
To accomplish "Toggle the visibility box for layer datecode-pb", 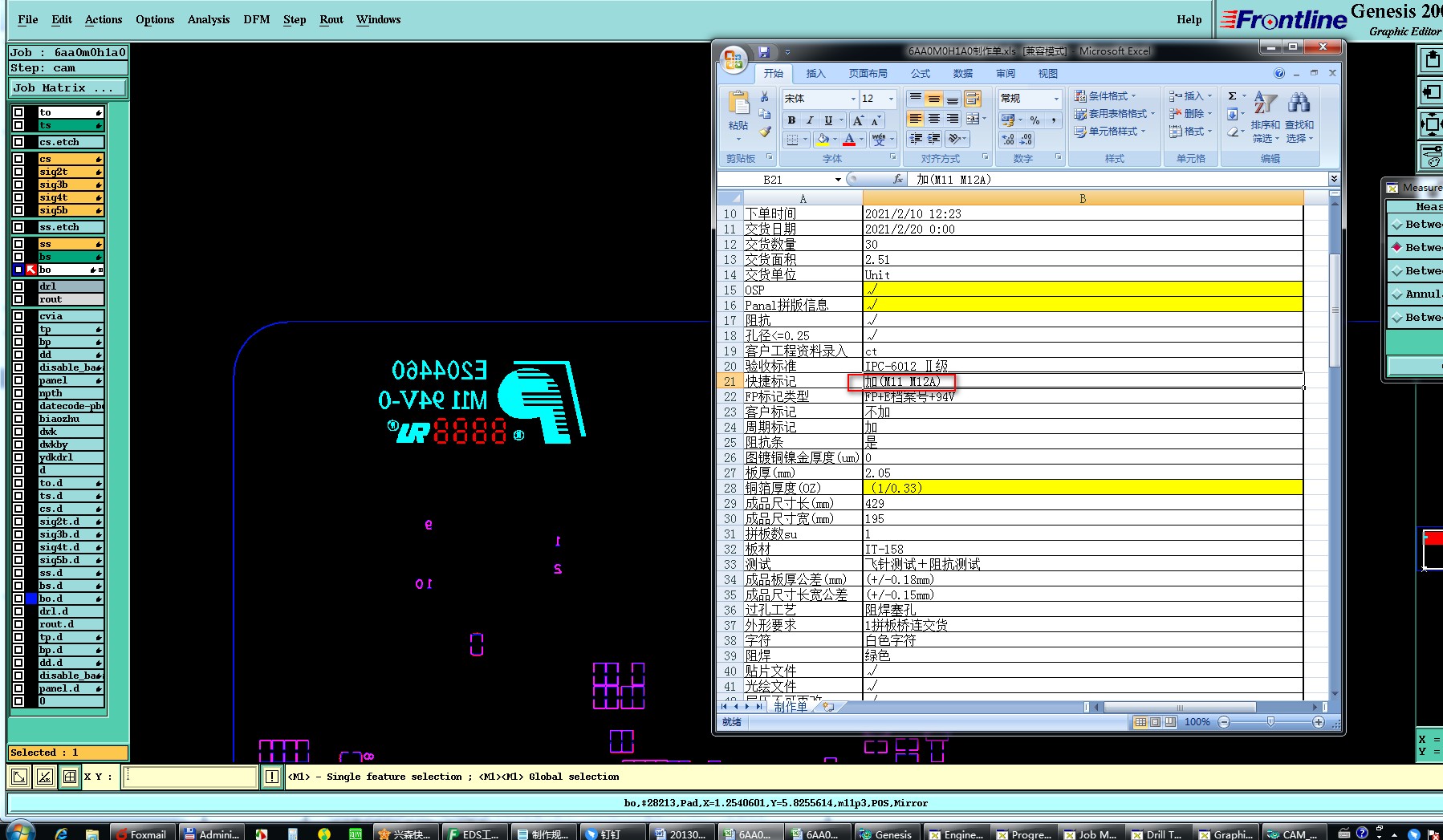I will click(x=18, y=406).
